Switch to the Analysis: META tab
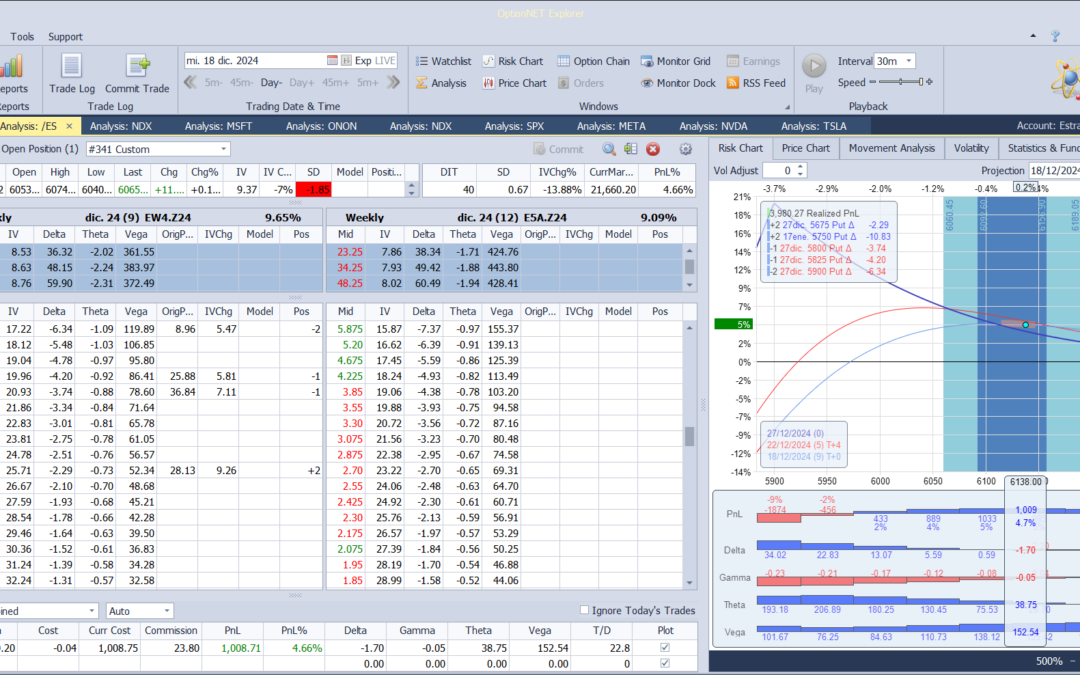Screen dimensions: 1080x675 pos(611,126)
